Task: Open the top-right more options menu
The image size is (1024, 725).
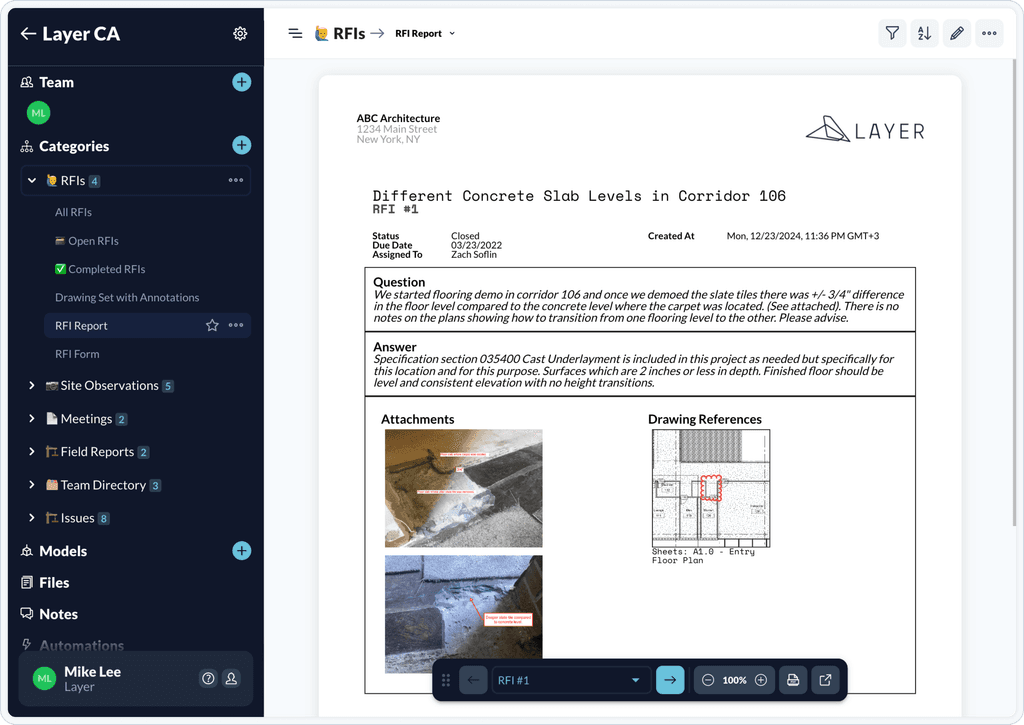Action: click(x=989, y=33)
